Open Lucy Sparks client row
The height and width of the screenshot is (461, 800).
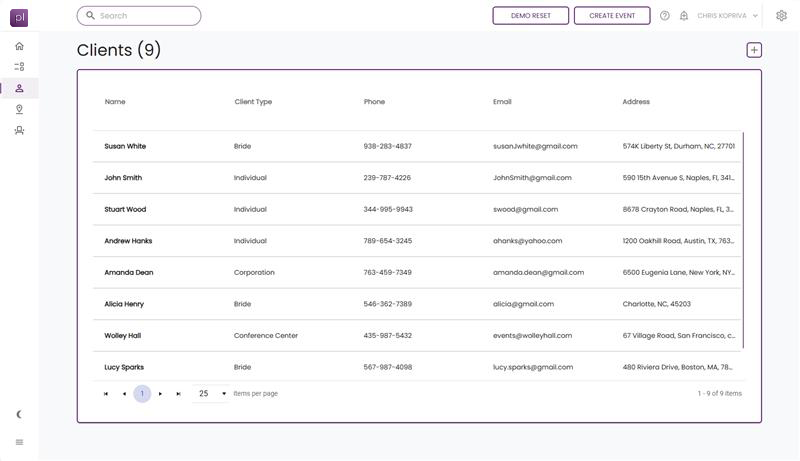point(417,367)
